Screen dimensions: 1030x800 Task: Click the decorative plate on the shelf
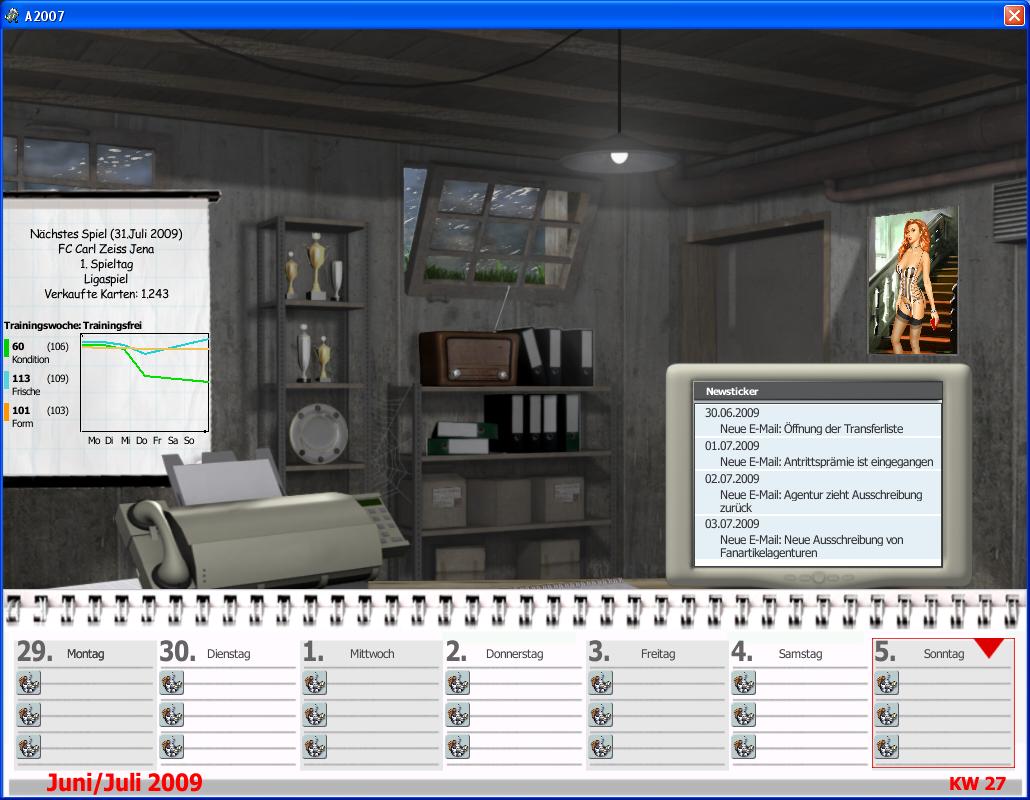(x=319, y=433)
